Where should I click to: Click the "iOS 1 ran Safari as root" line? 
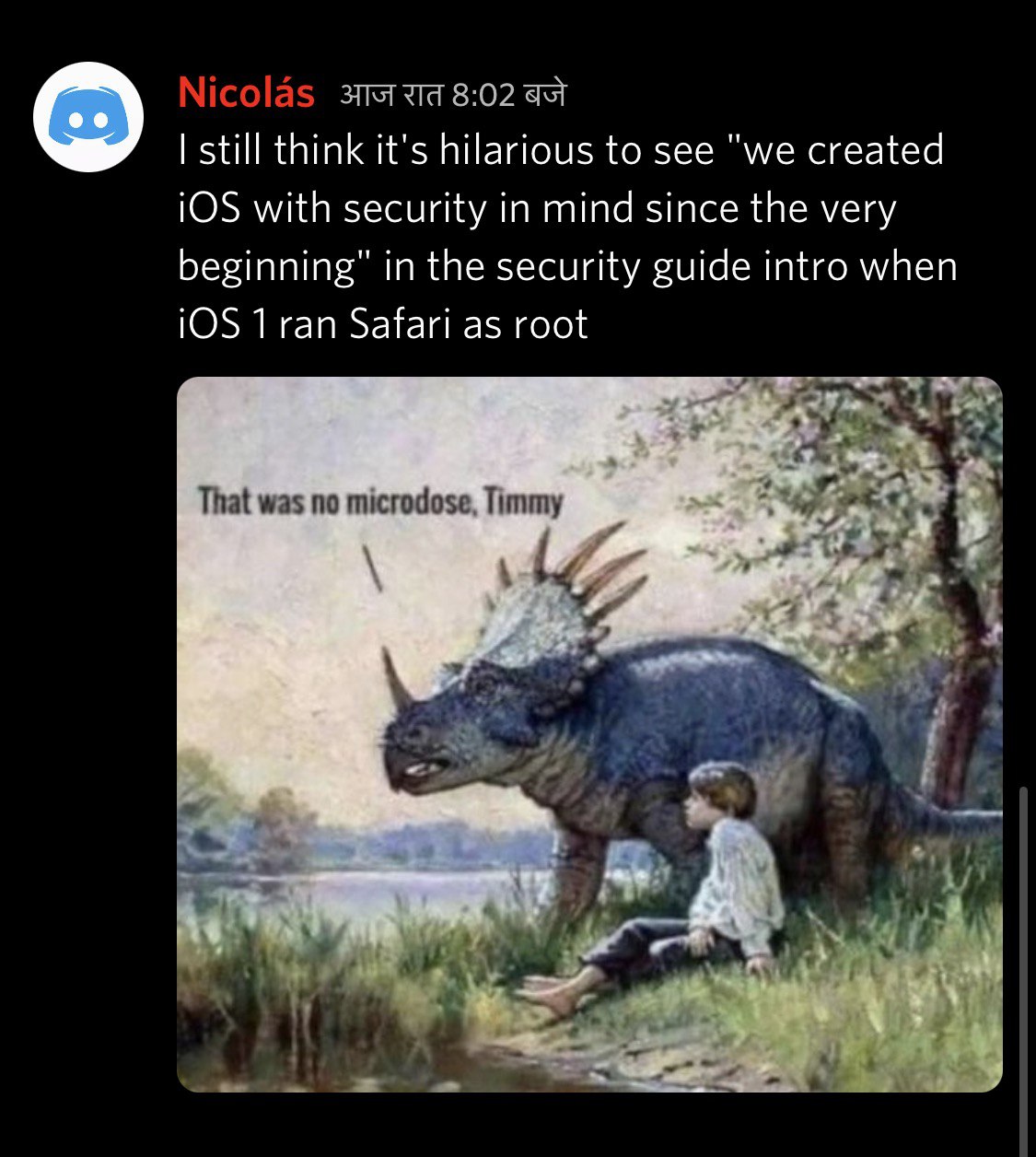[x=383, y=324]
